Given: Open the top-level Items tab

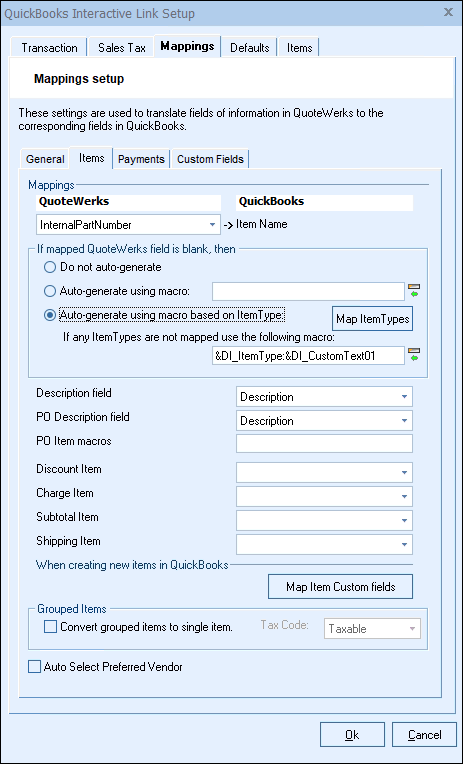Looking at the screenshot, I should (299, 48).
